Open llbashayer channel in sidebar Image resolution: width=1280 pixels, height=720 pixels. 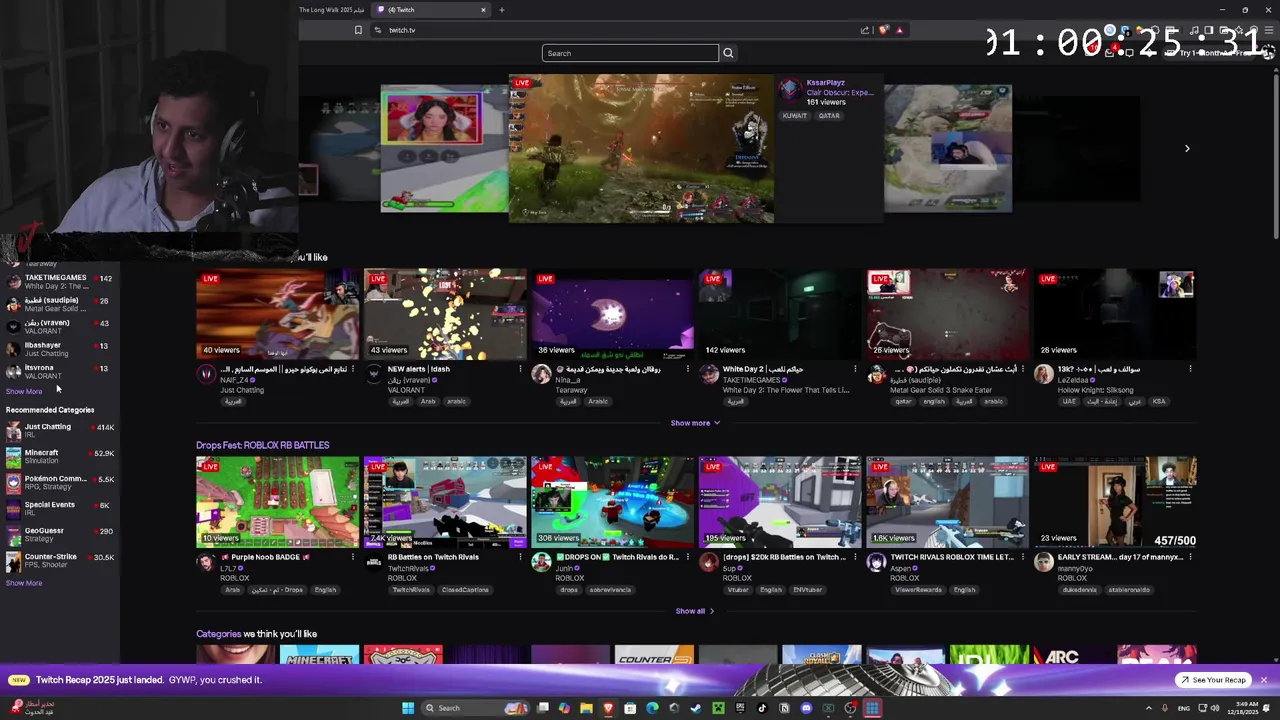click(x=60, y=349)
